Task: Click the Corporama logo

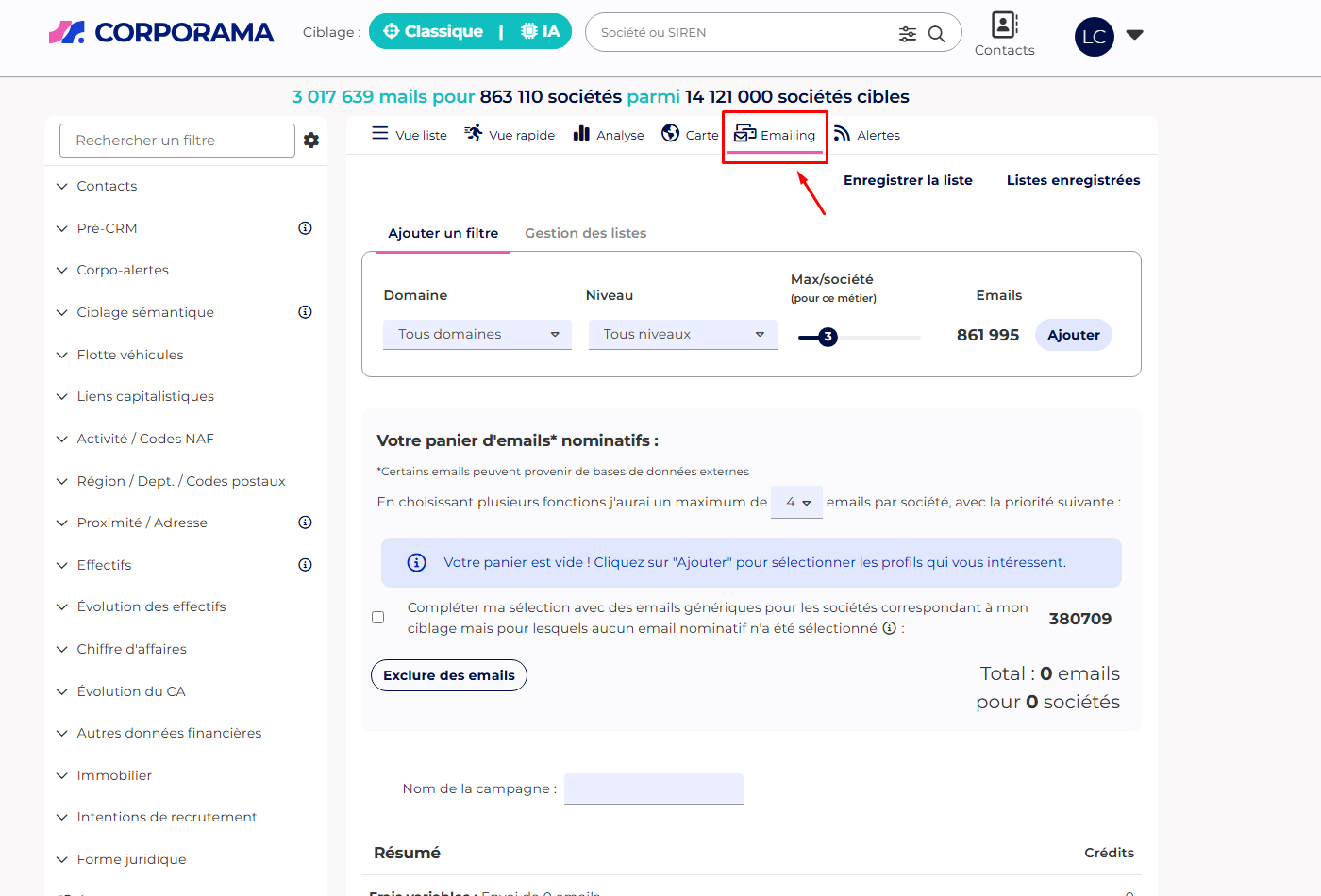Action: point(161,32)
